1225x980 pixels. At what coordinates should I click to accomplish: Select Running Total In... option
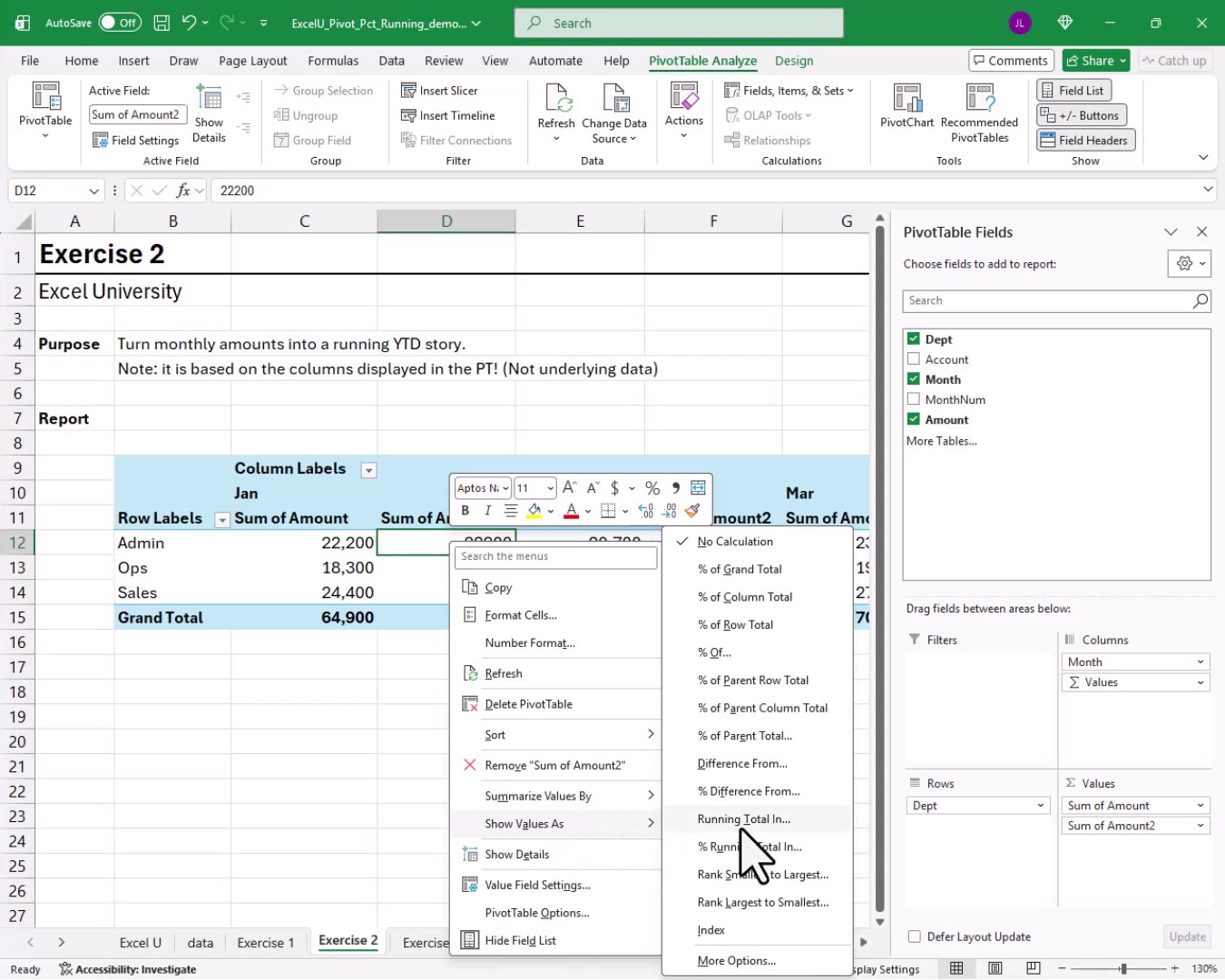click(x=758, y=818)
